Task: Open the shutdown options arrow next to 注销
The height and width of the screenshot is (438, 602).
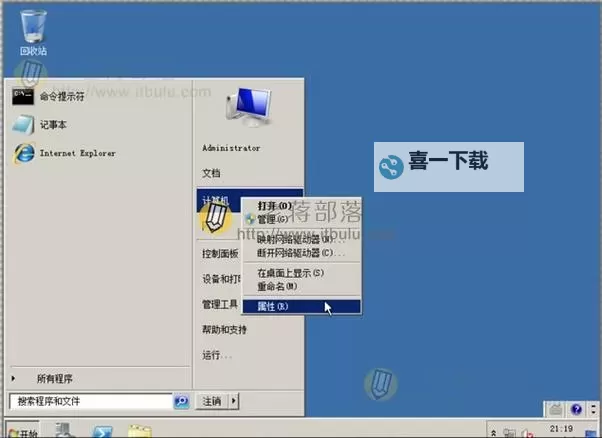Action: (x=234, y=401)
